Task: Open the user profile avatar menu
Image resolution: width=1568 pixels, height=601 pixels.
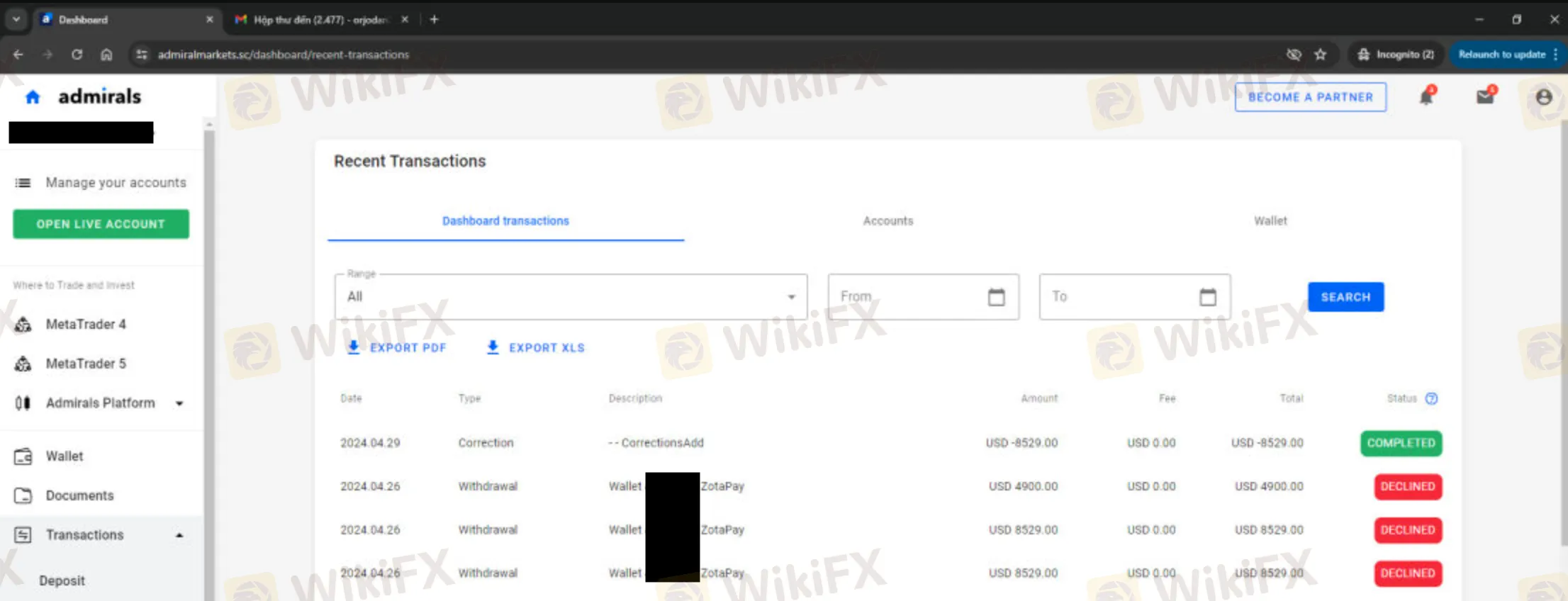Action: 1544,97
